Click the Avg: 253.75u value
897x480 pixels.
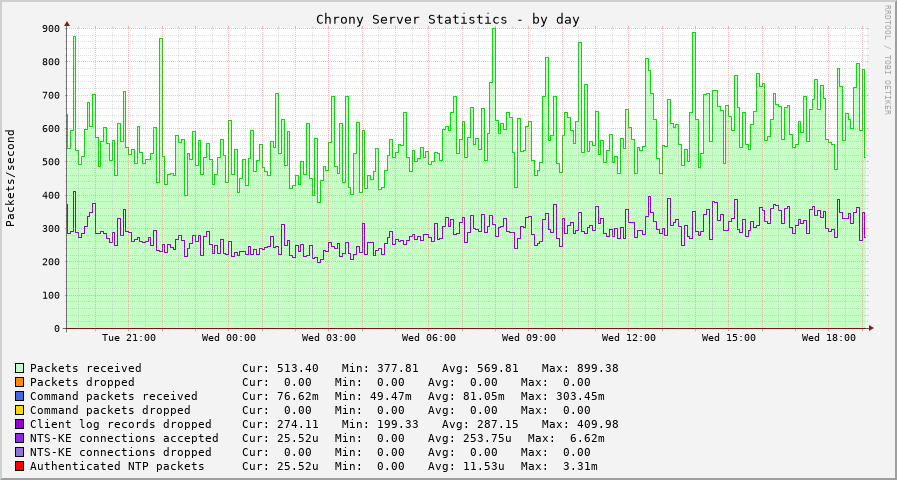[x=470, y=438]
